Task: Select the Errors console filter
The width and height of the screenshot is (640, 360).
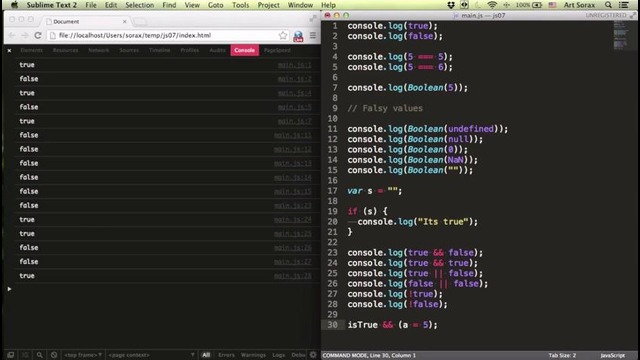Action: pos(226,355)
